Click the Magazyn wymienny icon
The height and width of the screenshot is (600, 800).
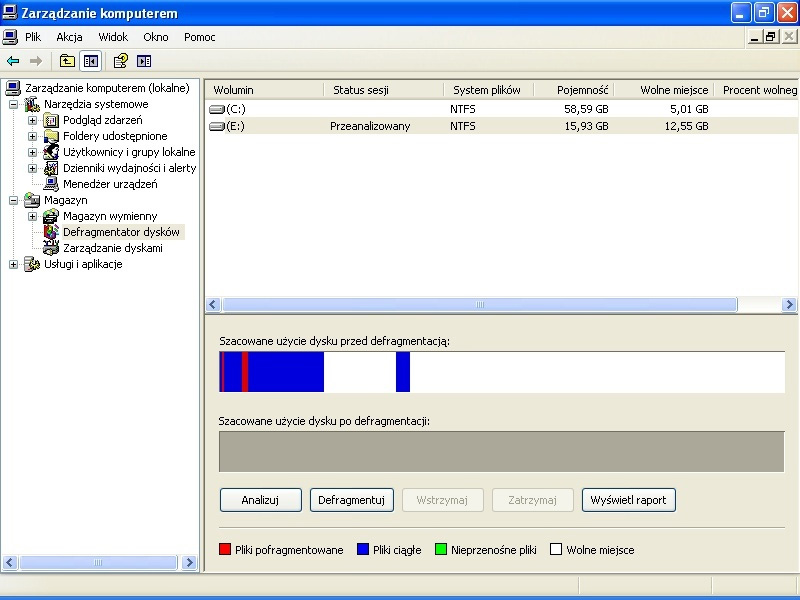point(51,216)
